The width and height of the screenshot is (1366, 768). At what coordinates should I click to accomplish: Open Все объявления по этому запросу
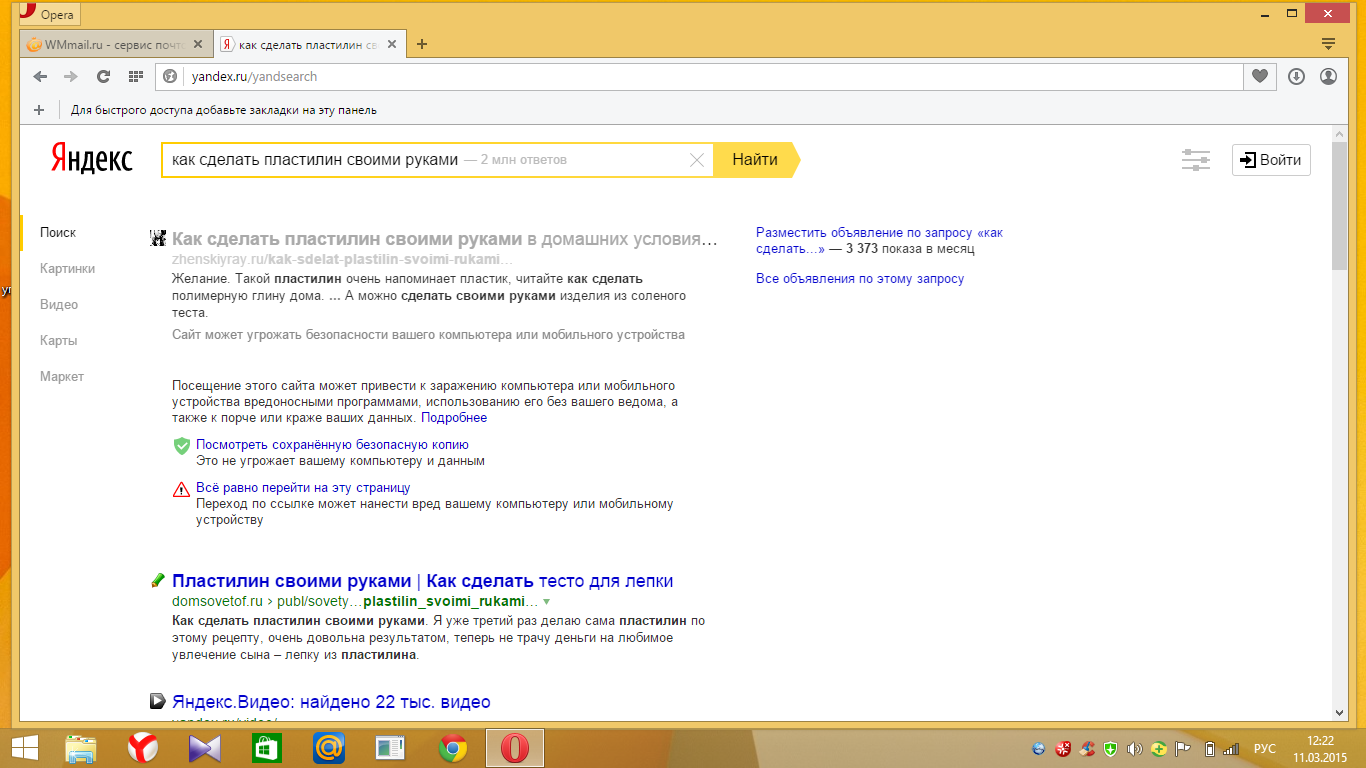tap(860, 279)
